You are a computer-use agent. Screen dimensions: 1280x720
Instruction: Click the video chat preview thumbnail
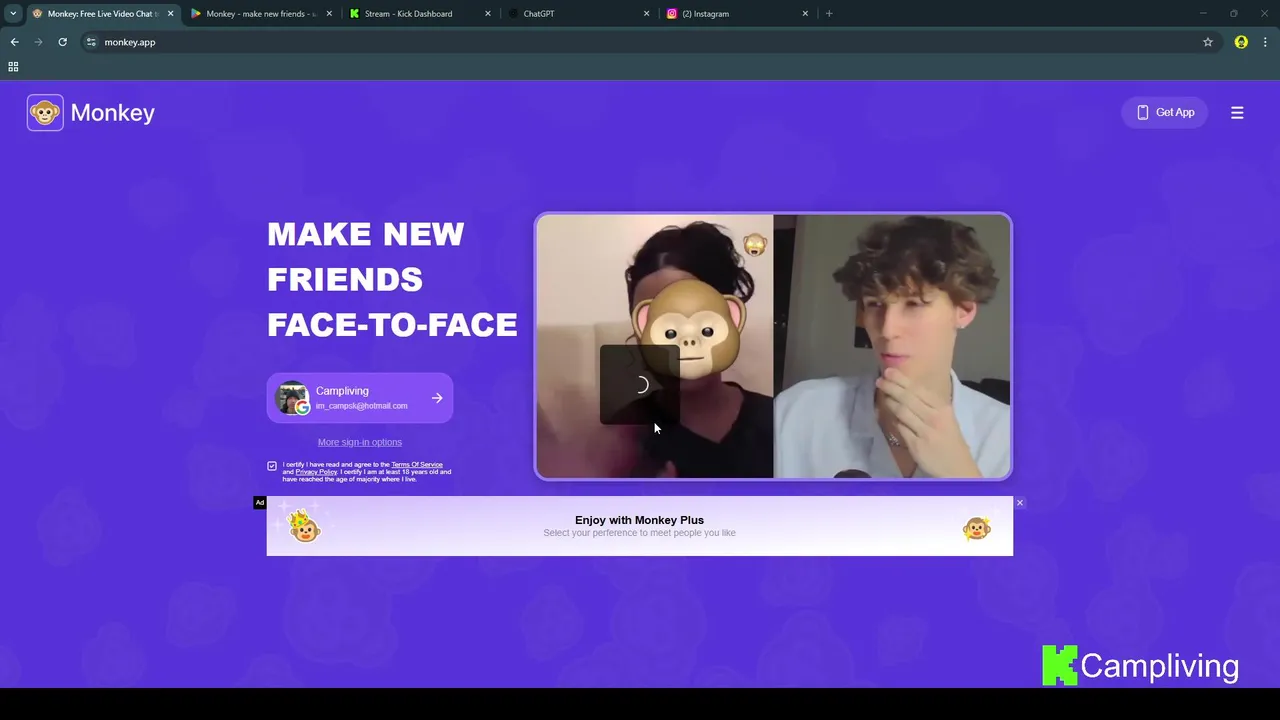pyautogui.click(x=773, y=347)
